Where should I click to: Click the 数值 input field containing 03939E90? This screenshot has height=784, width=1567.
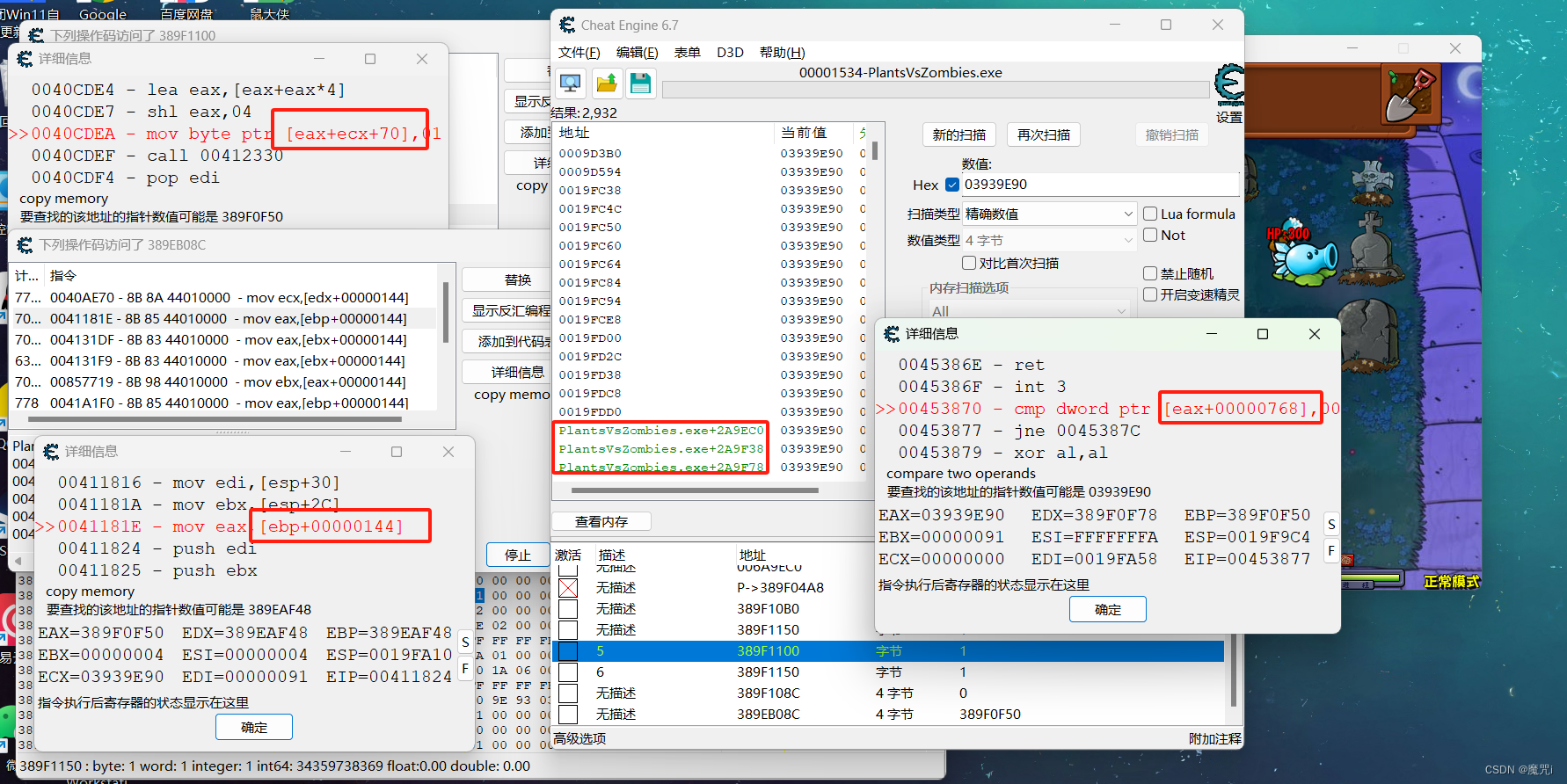coord(1100,185)
